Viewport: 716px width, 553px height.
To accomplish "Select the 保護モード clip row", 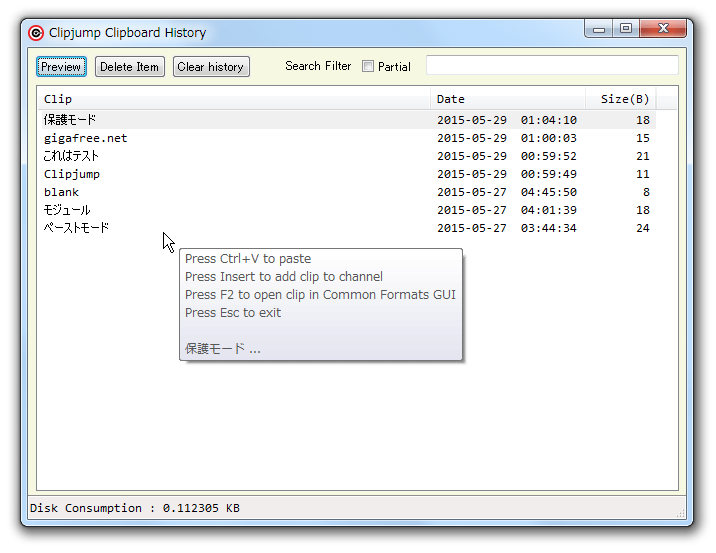I will [347, 120].
